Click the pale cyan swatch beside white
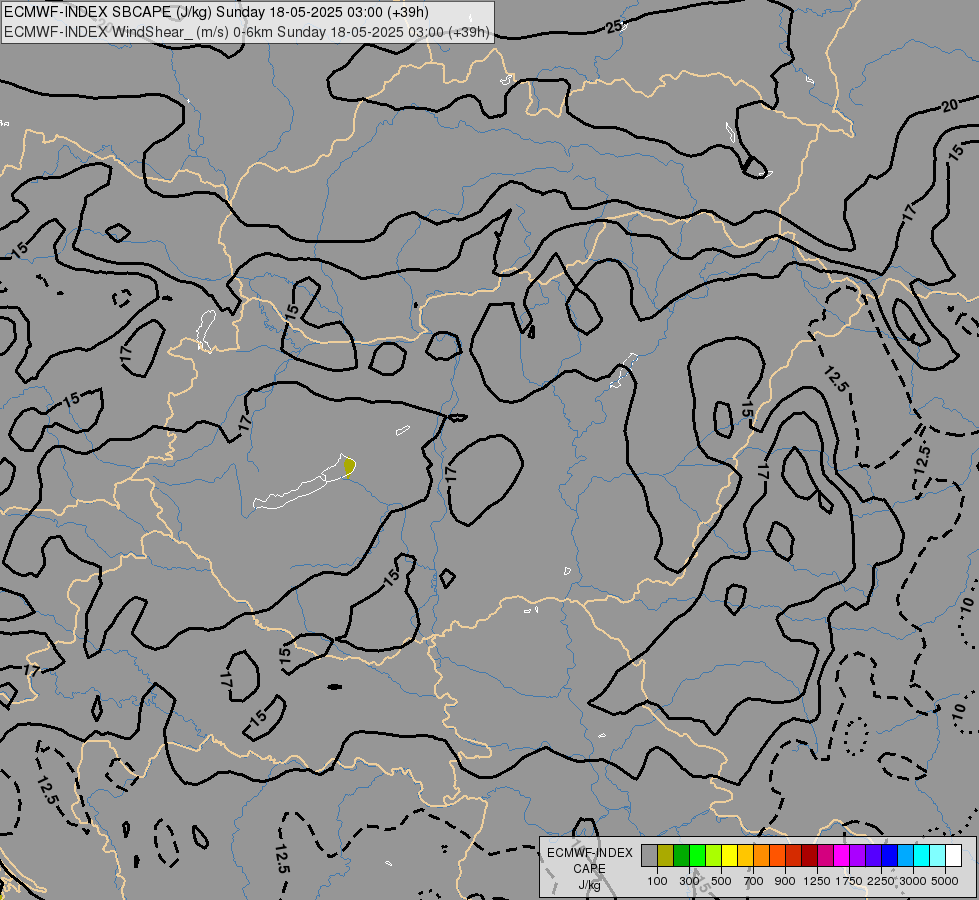The width and height of the screenshot is (979, 900). pos(938,855)
